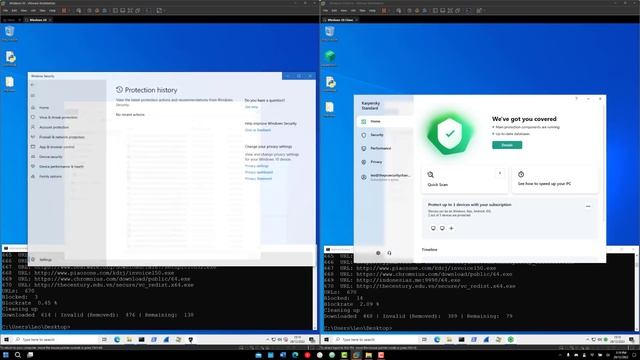Open Command Prompt on left VM taskbar

[x=142, y=340]
